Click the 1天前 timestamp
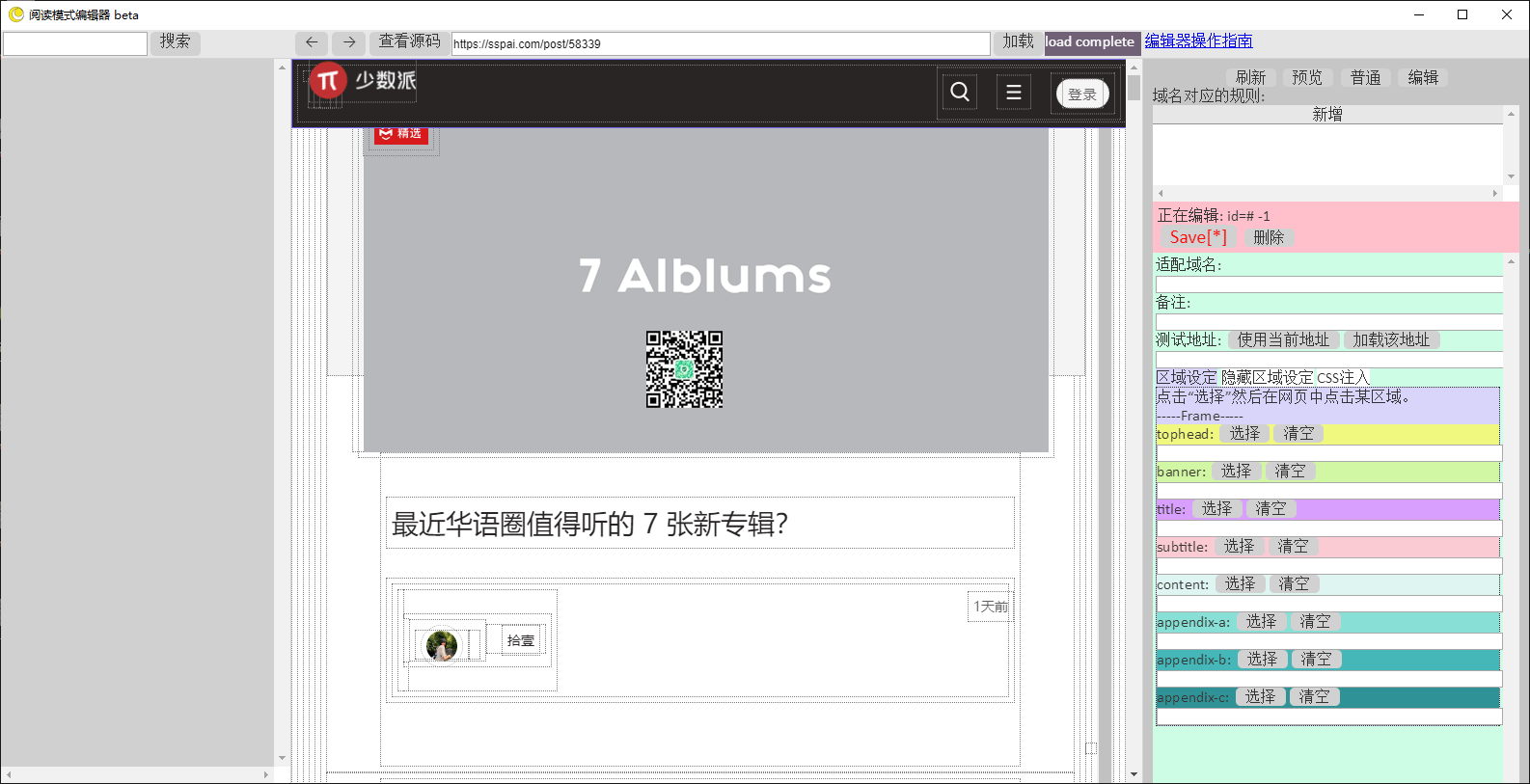This screenshot has height=784, width=1530. tap(991, 607)
